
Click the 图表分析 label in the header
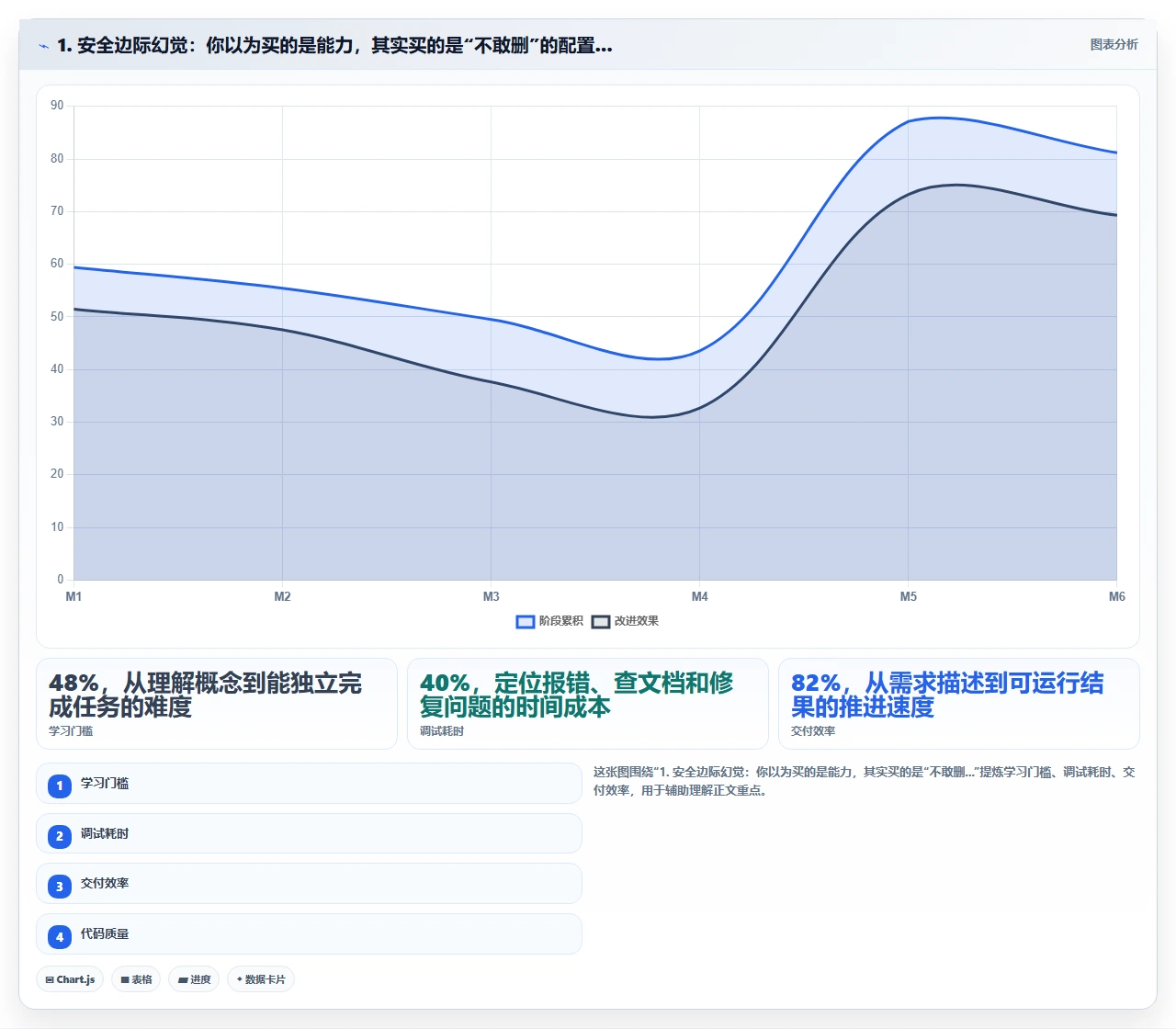(x=1114, y=44)
